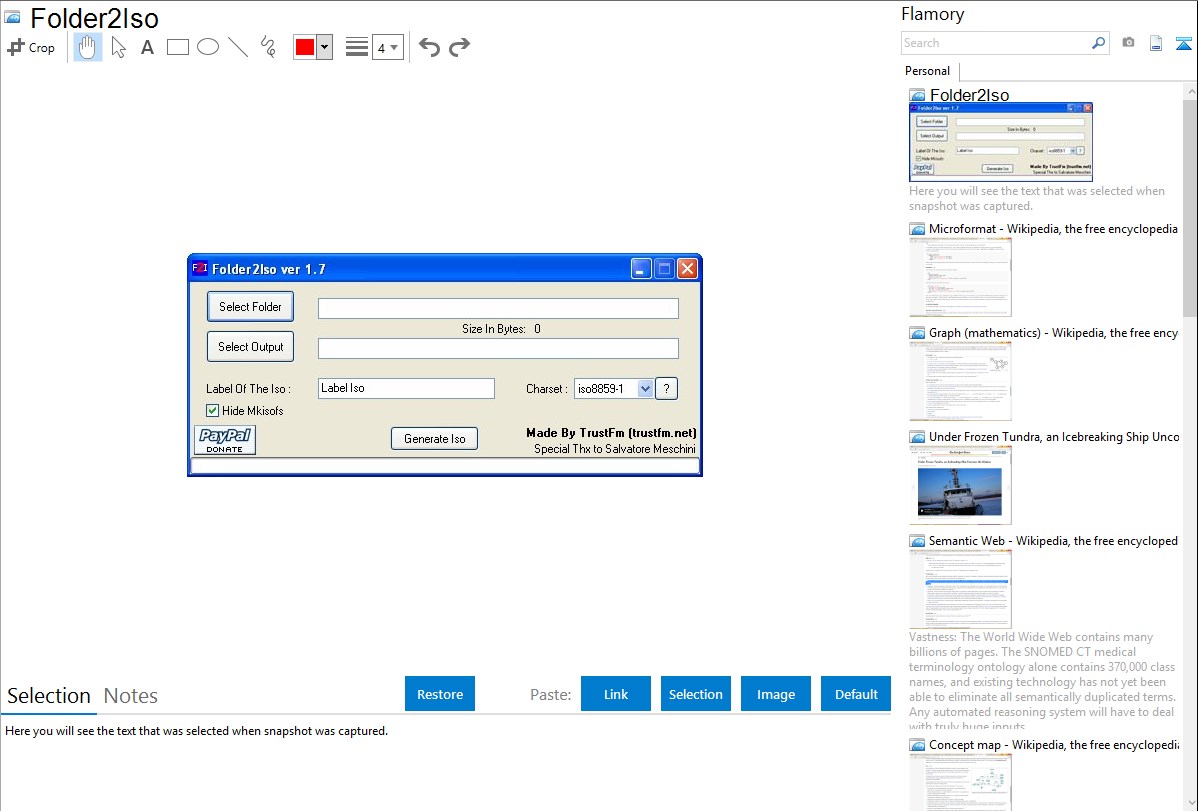Click the Paste Link button

point(616,694)
